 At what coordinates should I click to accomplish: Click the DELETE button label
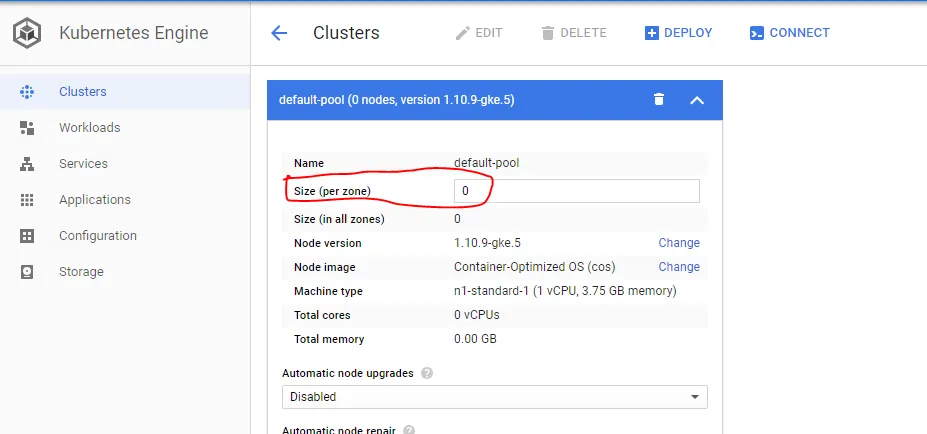pos(584,33)
